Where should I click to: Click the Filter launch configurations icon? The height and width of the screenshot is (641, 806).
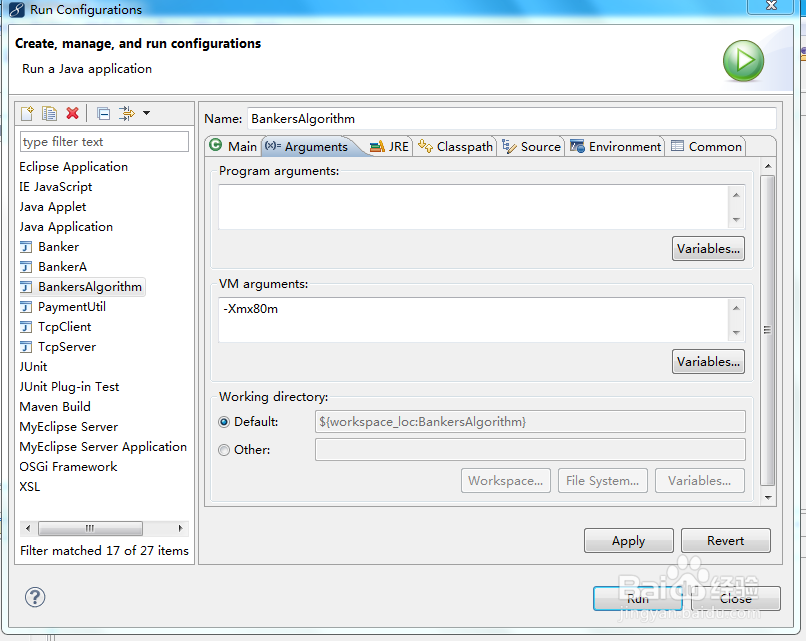(126, 113)
